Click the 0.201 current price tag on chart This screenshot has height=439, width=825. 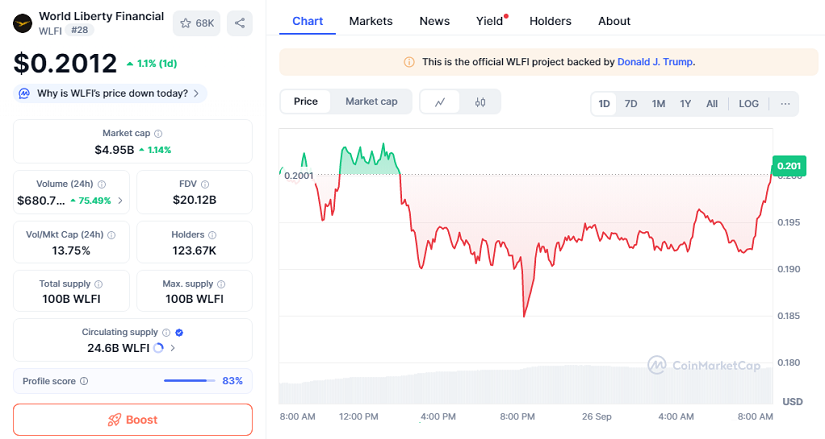[x=789, y=166]
